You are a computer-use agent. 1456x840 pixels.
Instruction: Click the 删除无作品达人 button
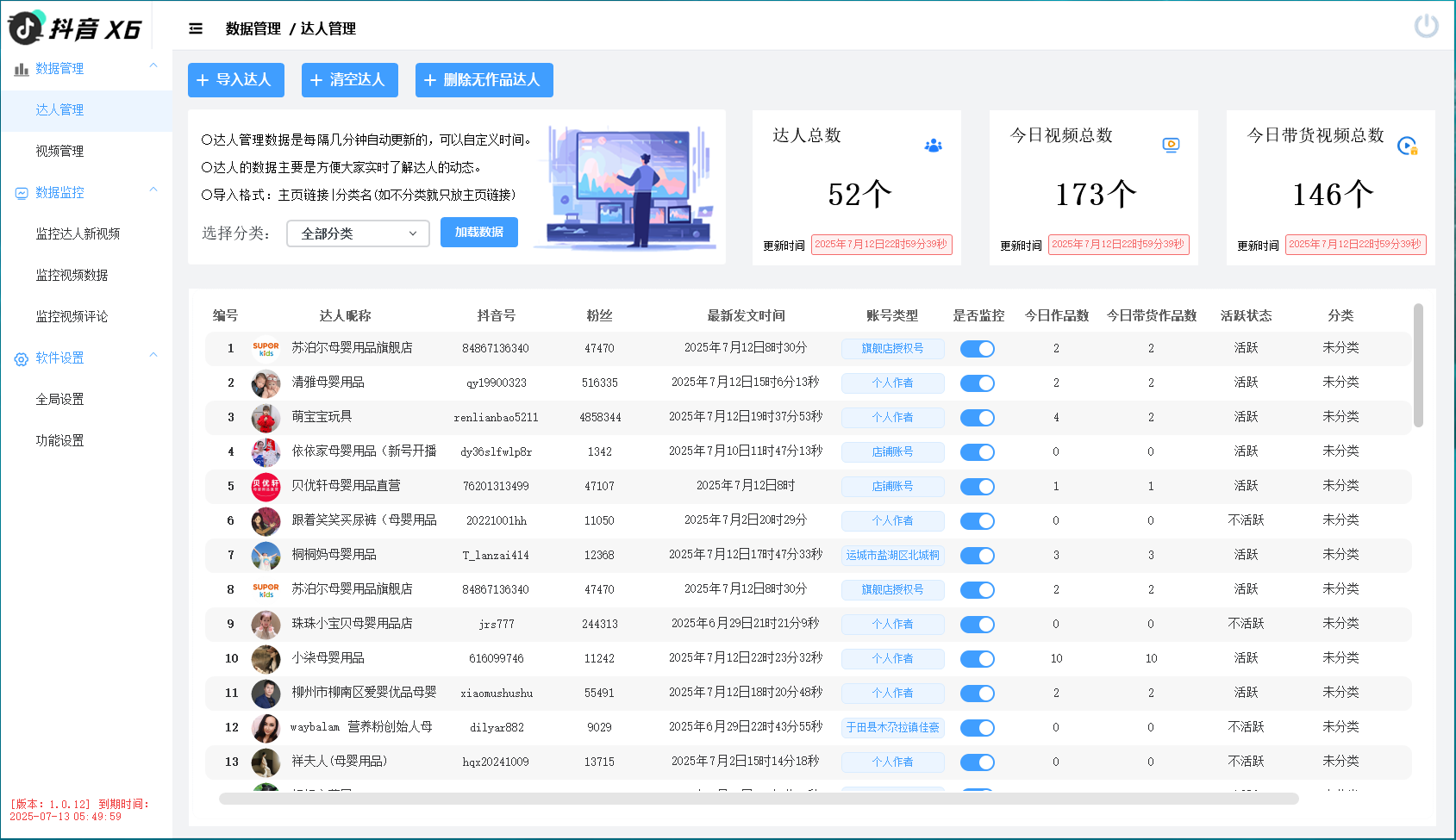click(x=484, y=80)
